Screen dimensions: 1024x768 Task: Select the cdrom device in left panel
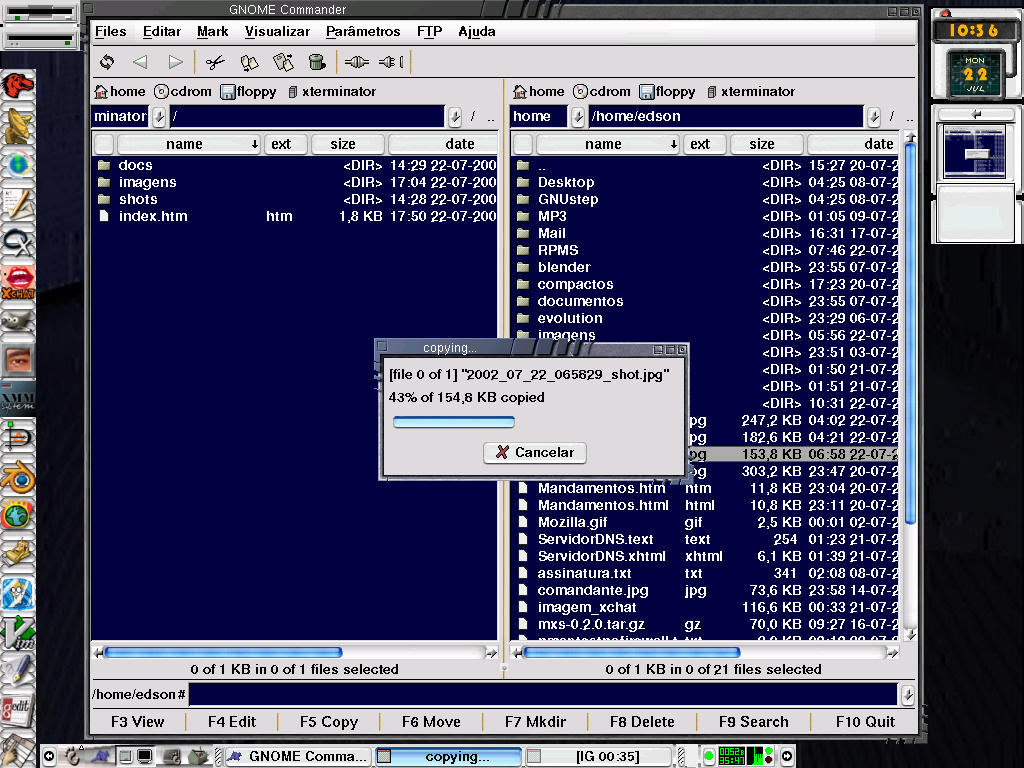click(x=183, y=91)
